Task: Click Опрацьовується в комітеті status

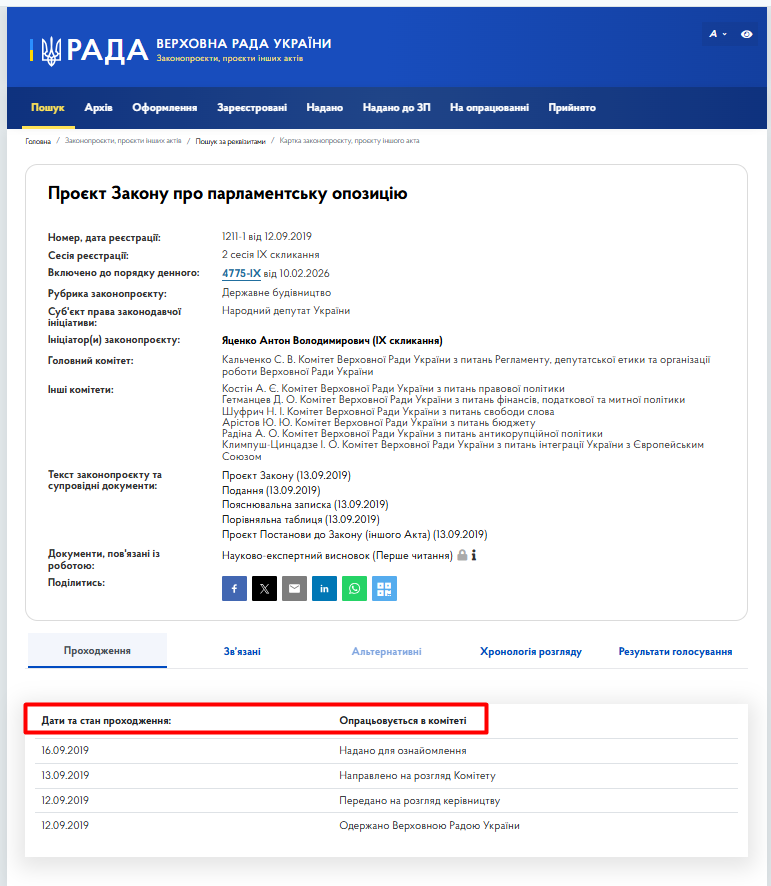Action: [x=402, y=720]
